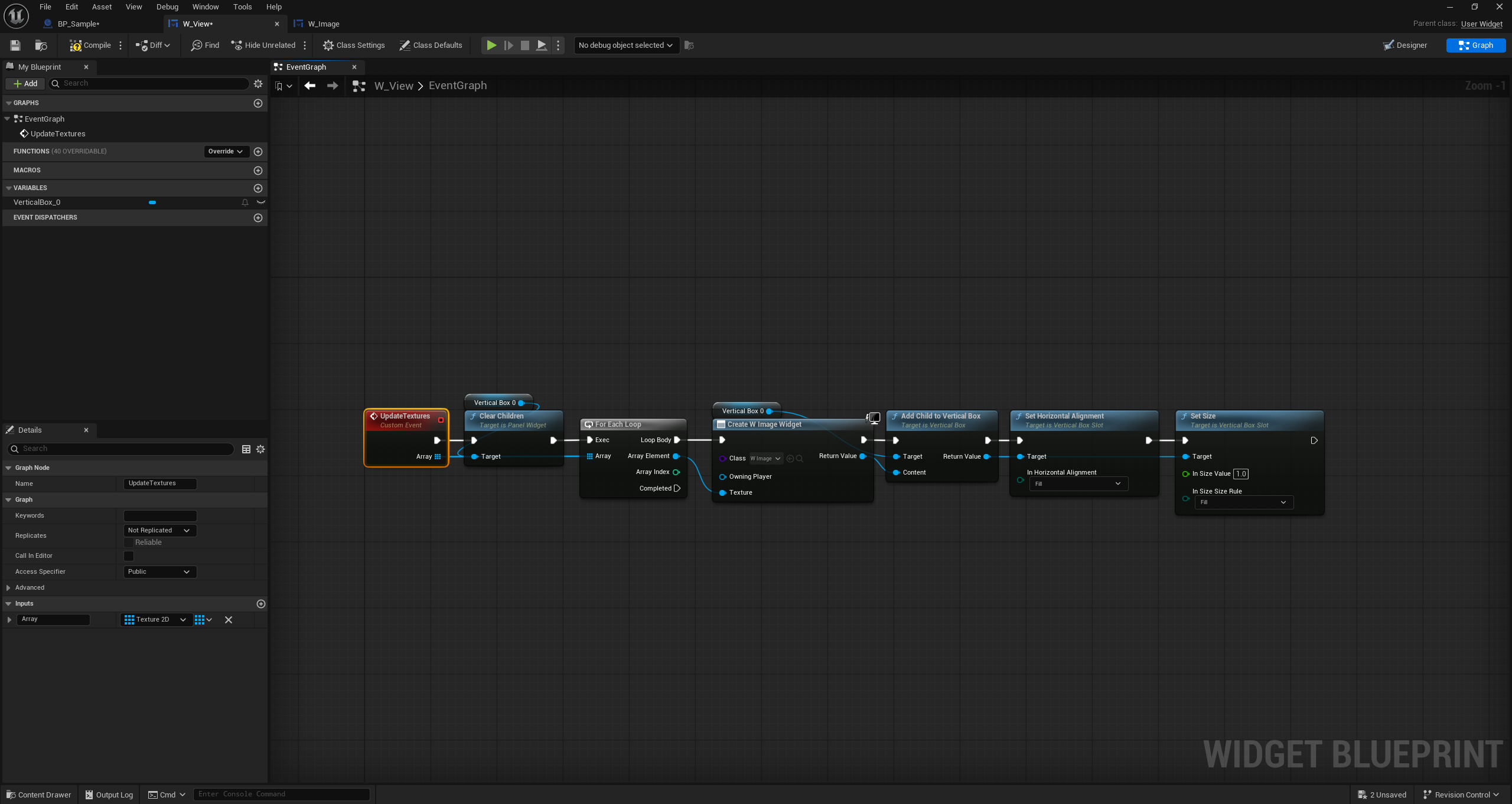This screenshot has width=1512, height=804.
Task: Click Details property matrix grid icon
Action: (246, 449)
